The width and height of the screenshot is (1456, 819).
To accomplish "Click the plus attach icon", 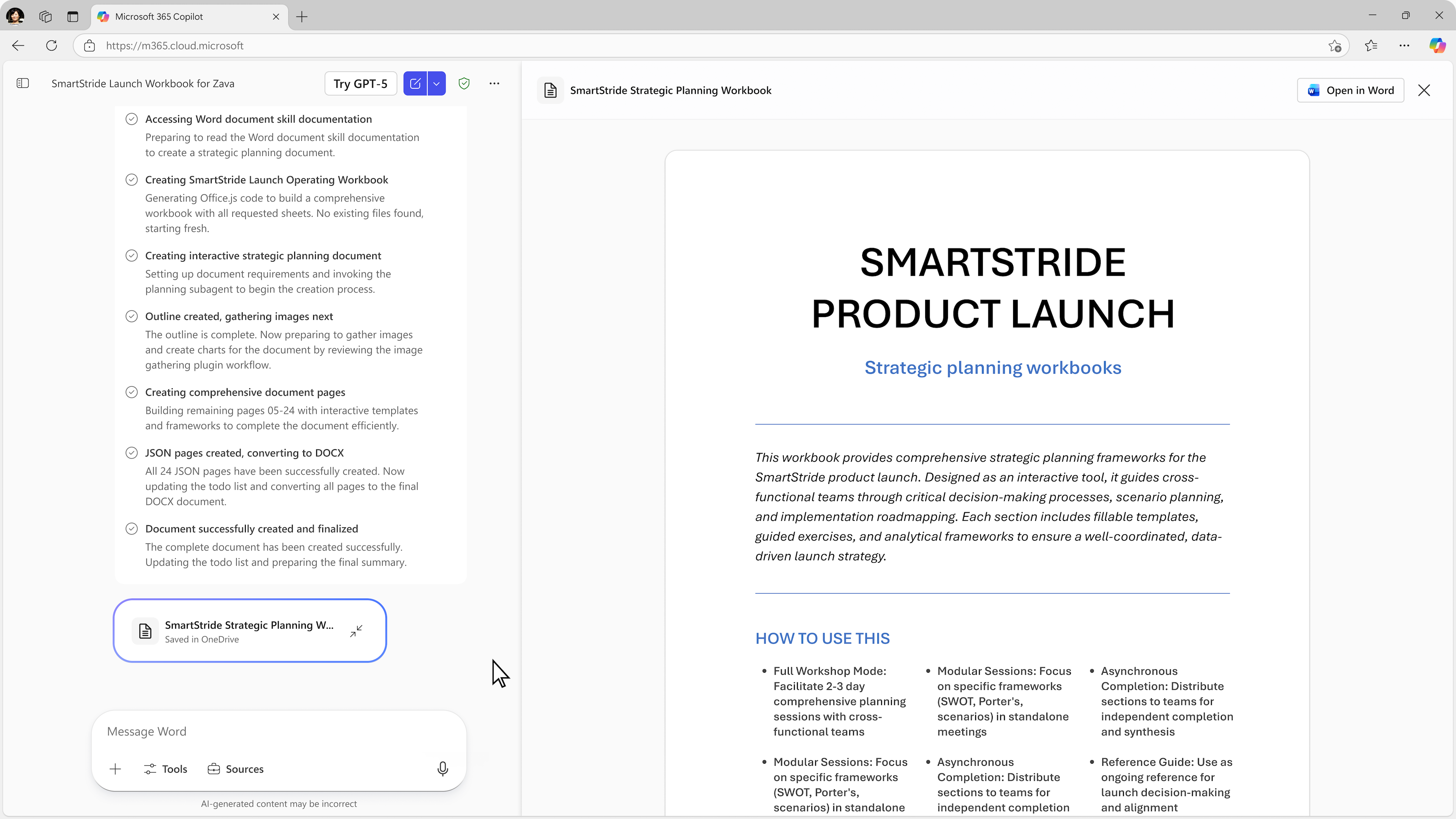I will 115,769.
